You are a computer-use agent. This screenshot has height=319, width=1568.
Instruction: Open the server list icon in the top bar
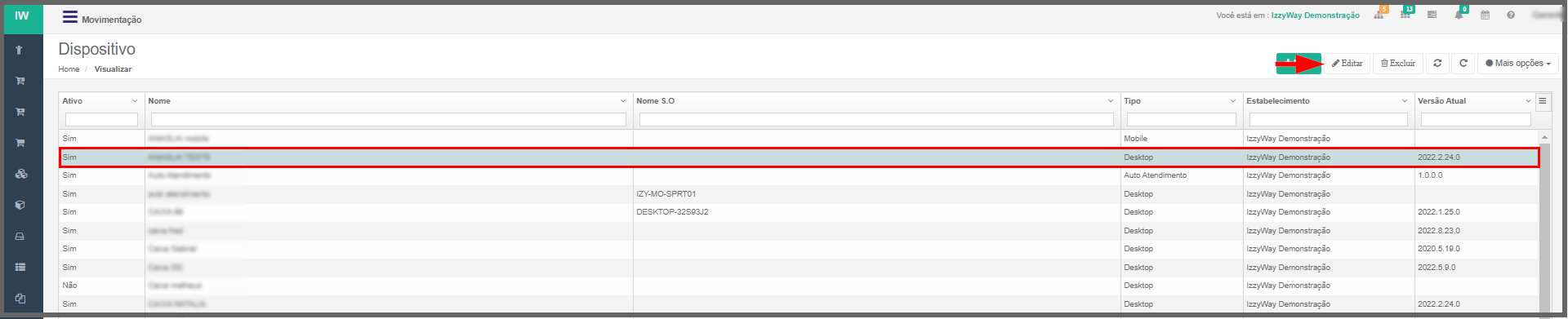tap(1432, 15)
